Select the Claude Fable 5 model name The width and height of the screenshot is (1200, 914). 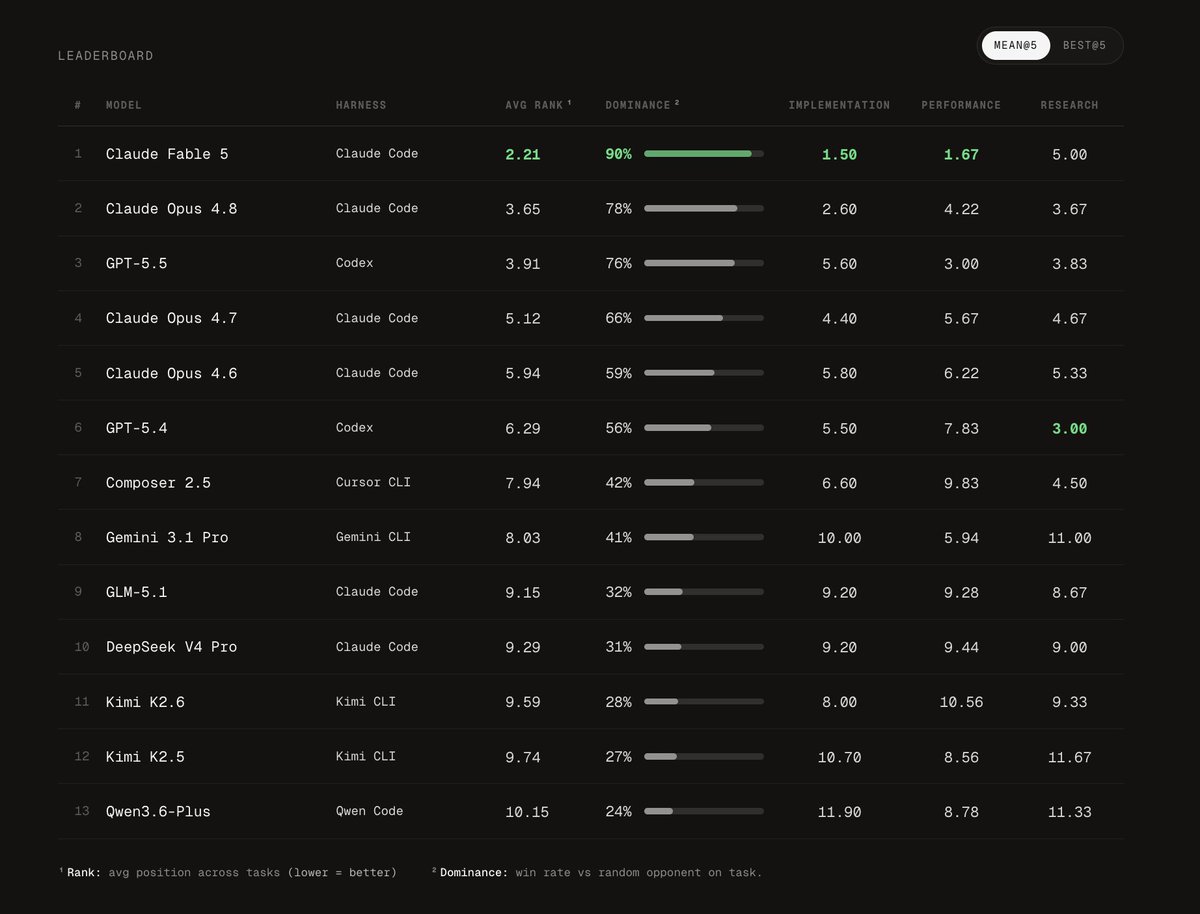click(167, 154)
